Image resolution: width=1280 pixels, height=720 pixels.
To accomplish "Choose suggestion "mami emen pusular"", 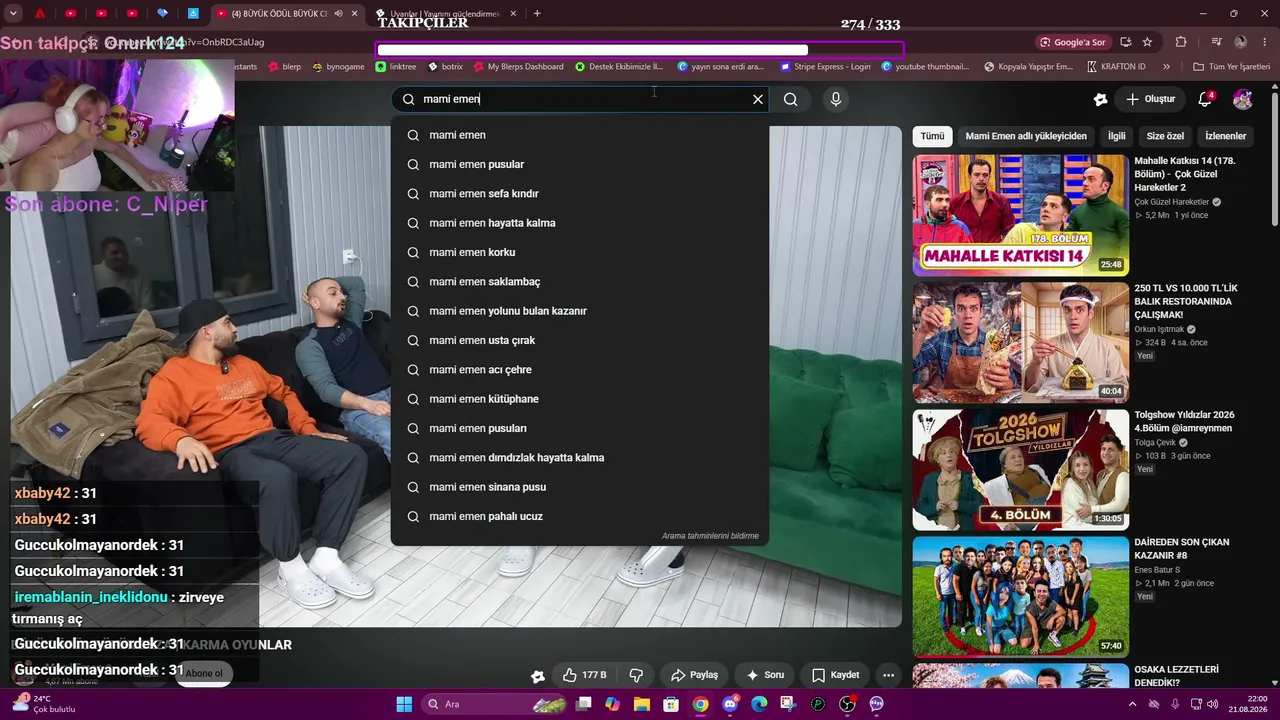I will point(580,164).
